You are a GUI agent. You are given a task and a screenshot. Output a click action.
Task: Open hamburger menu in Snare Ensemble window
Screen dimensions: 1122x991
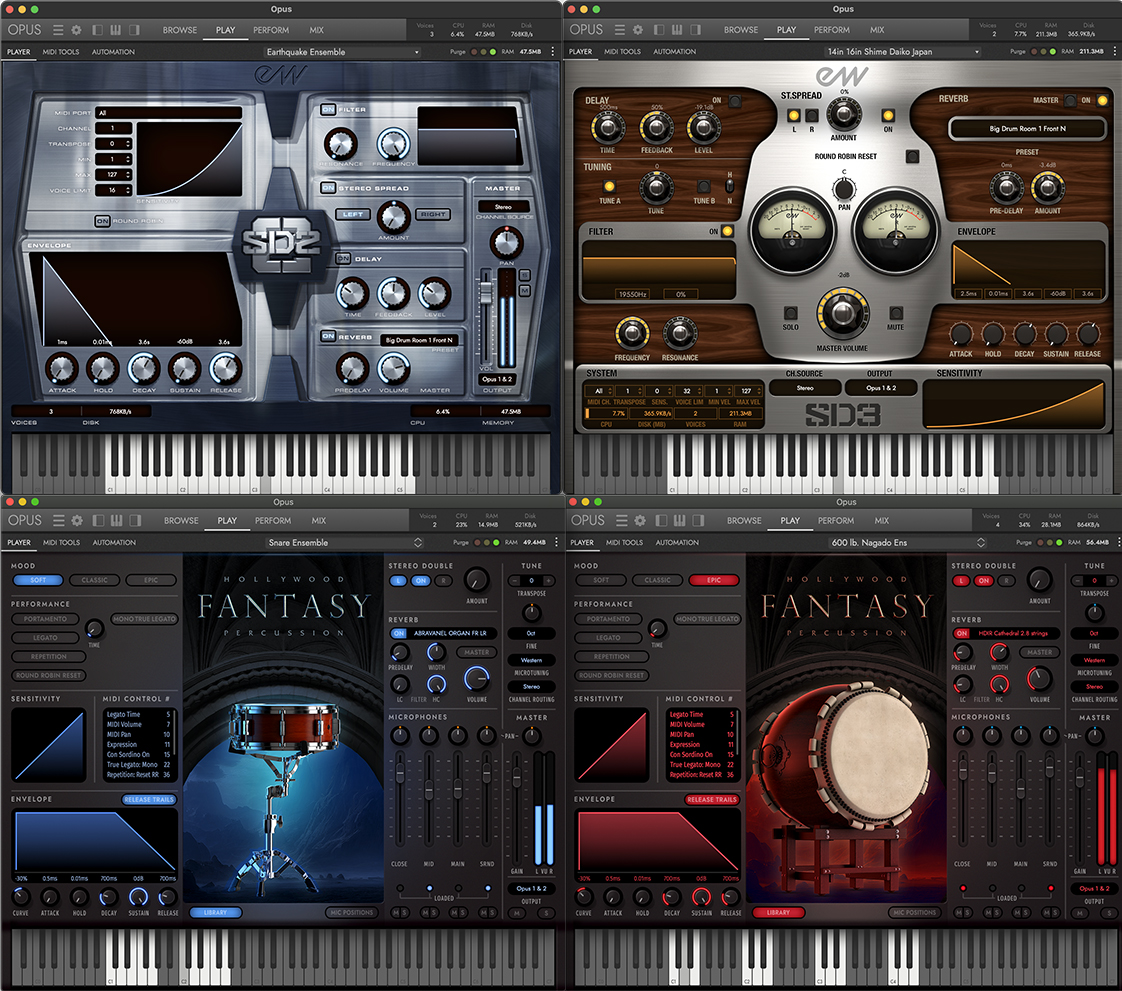pos(59,520)
